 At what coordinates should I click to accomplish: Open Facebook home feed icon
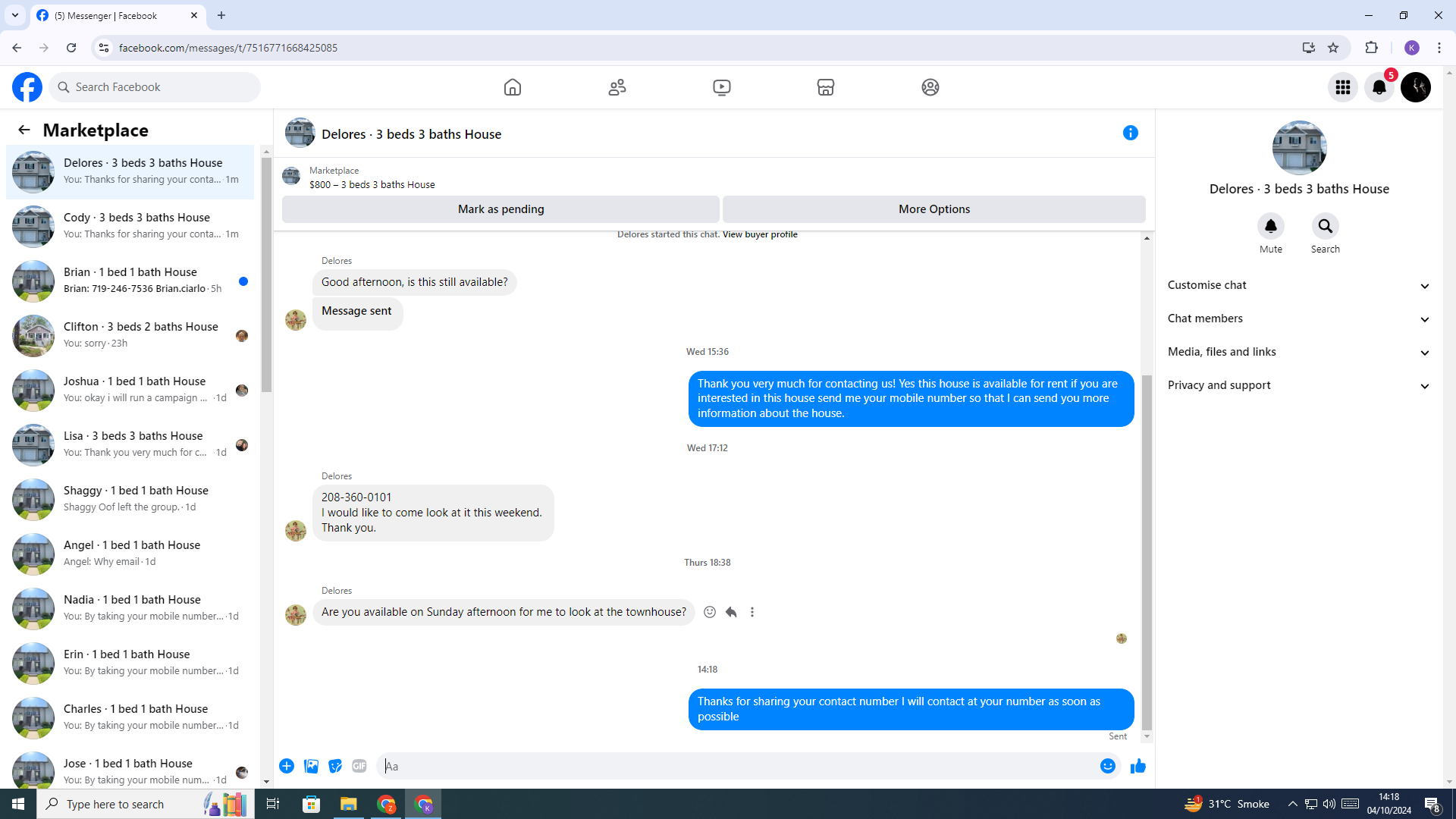(x=513, y=87)
